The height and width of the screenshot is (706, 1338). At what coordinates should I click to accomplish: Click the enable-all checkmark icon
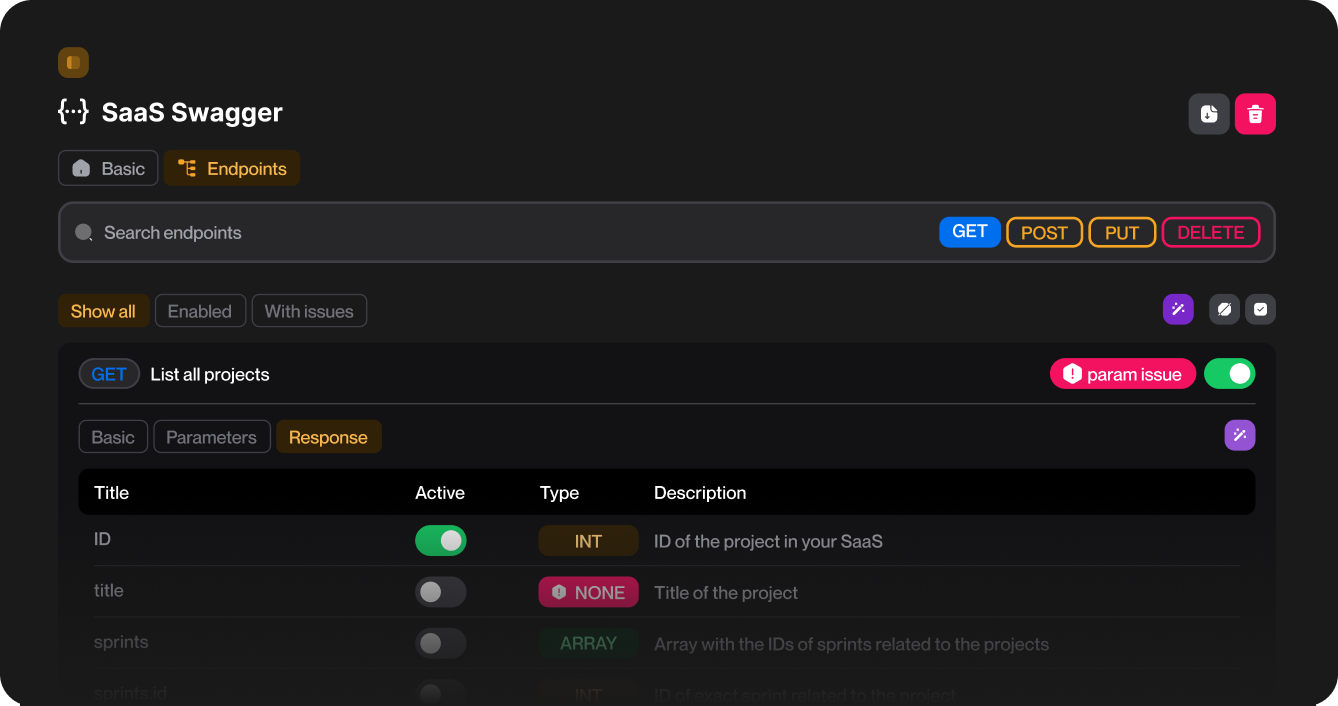coord(1260,310)
